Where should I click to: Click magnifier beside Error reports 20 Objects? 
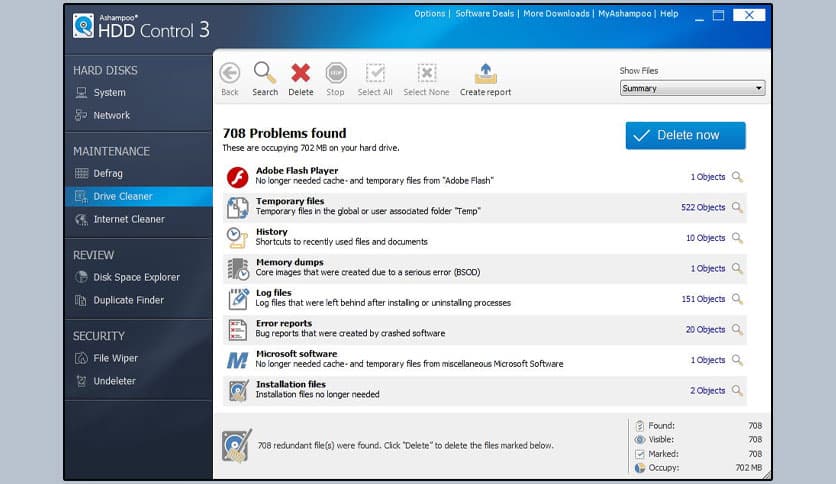tap(737, 329)
